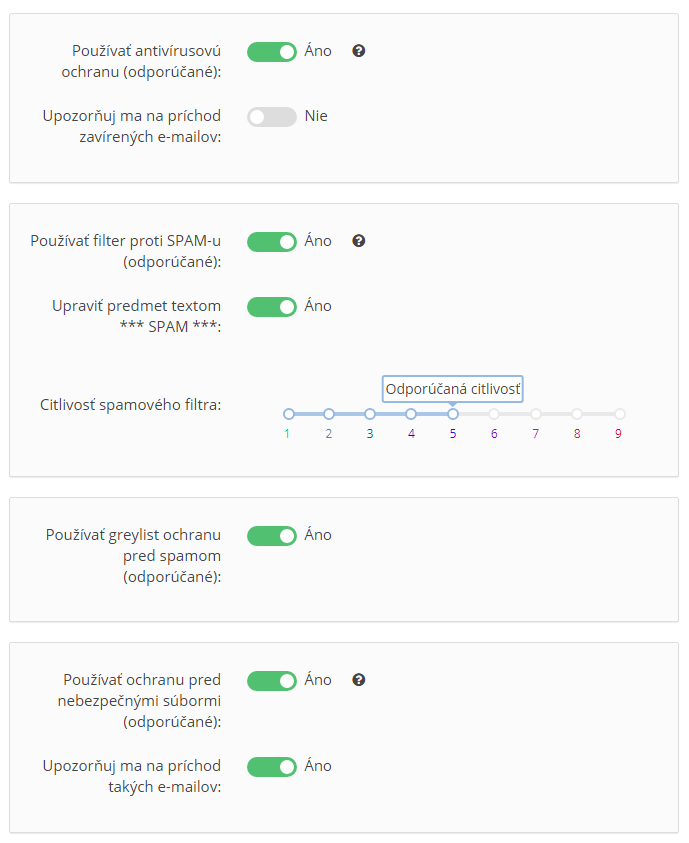Set spam sensitivity slider to 2
Image resolution: width=689 pixels, height=843 pixels.
point(329,414)
